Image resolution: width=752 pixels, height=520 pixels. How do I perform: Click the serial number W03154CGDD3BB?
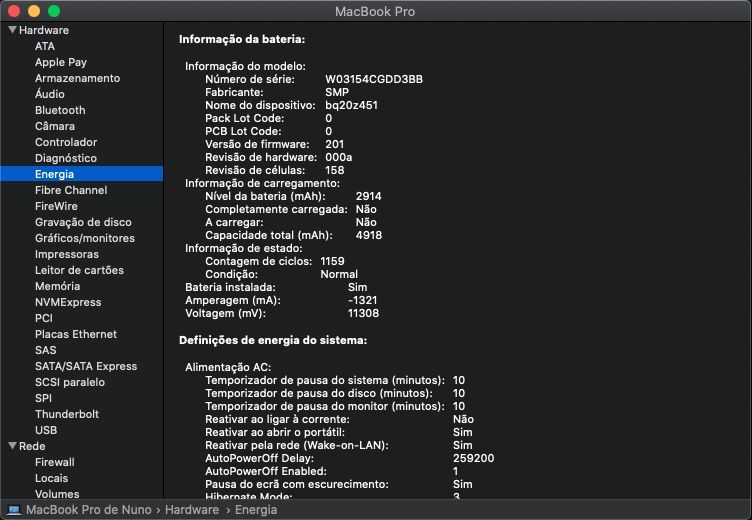[x=374, y=79]
